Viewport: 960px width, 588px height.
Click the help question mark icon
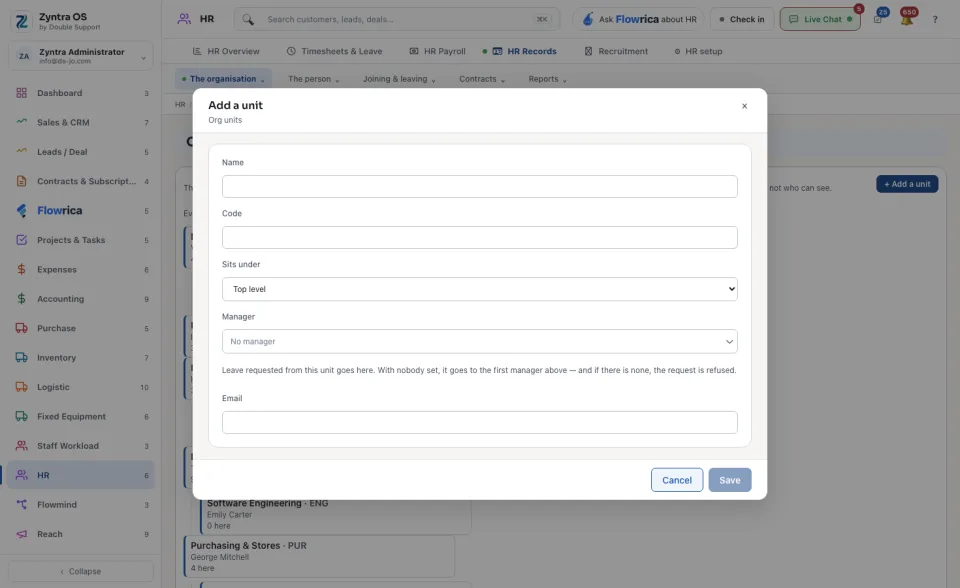click(x=935, y=20)
